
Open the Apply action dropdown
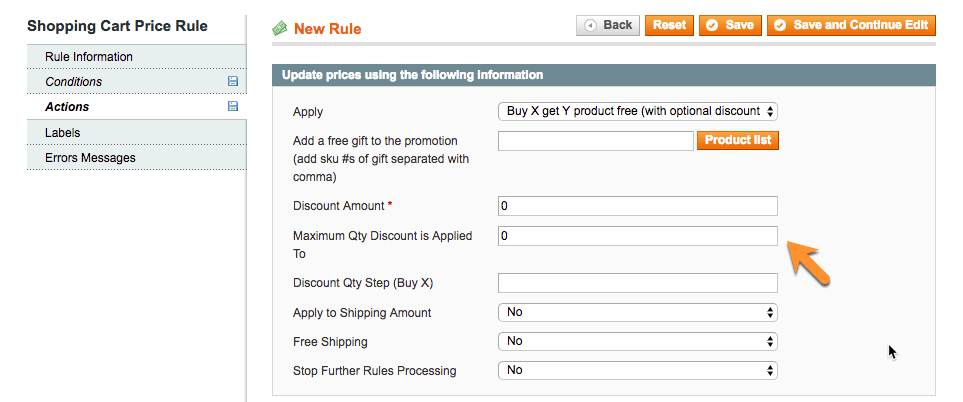(x=637, y=111)
